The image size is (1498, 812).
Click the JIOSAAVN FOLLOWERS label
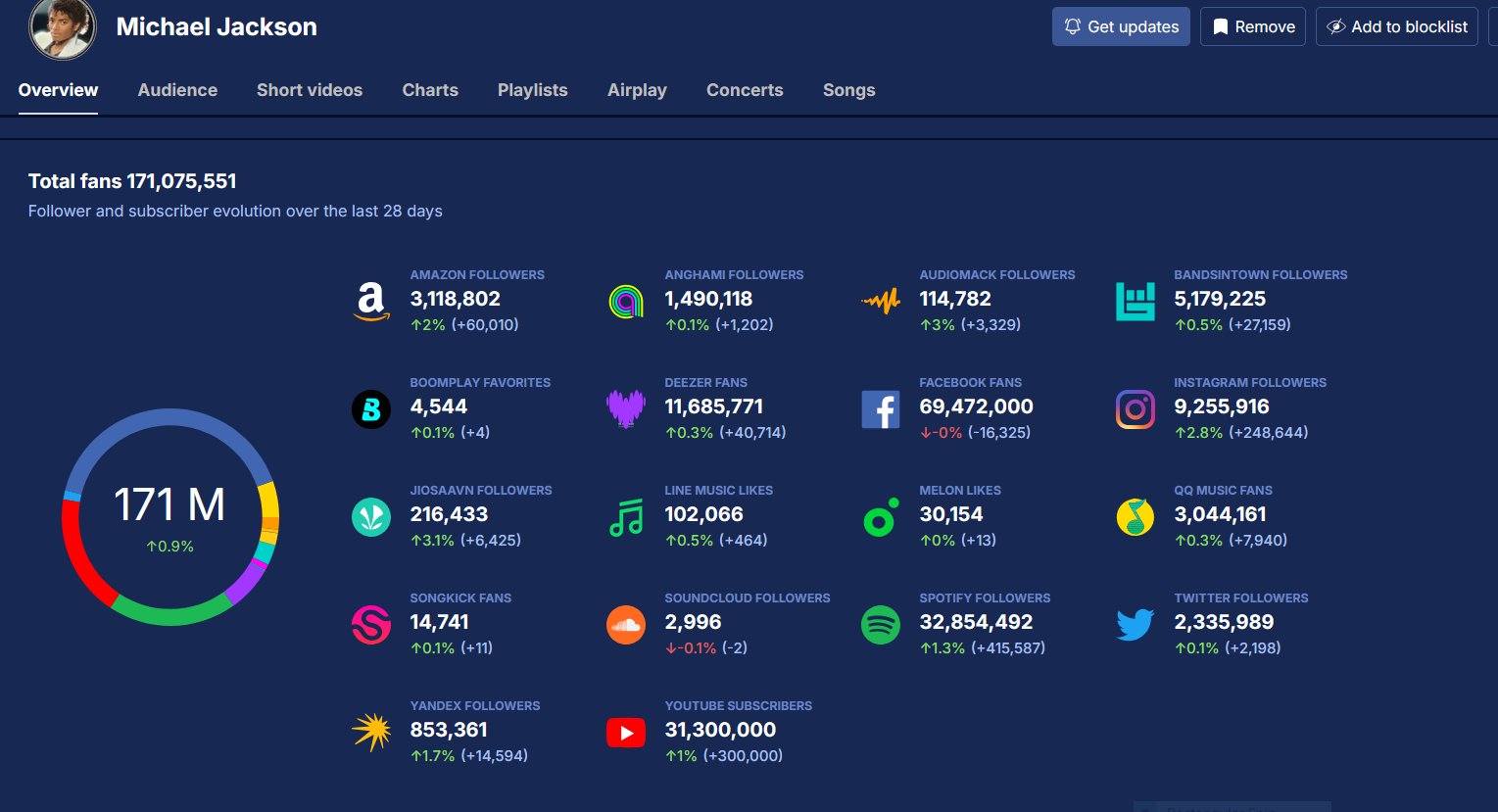pos(481,490)
